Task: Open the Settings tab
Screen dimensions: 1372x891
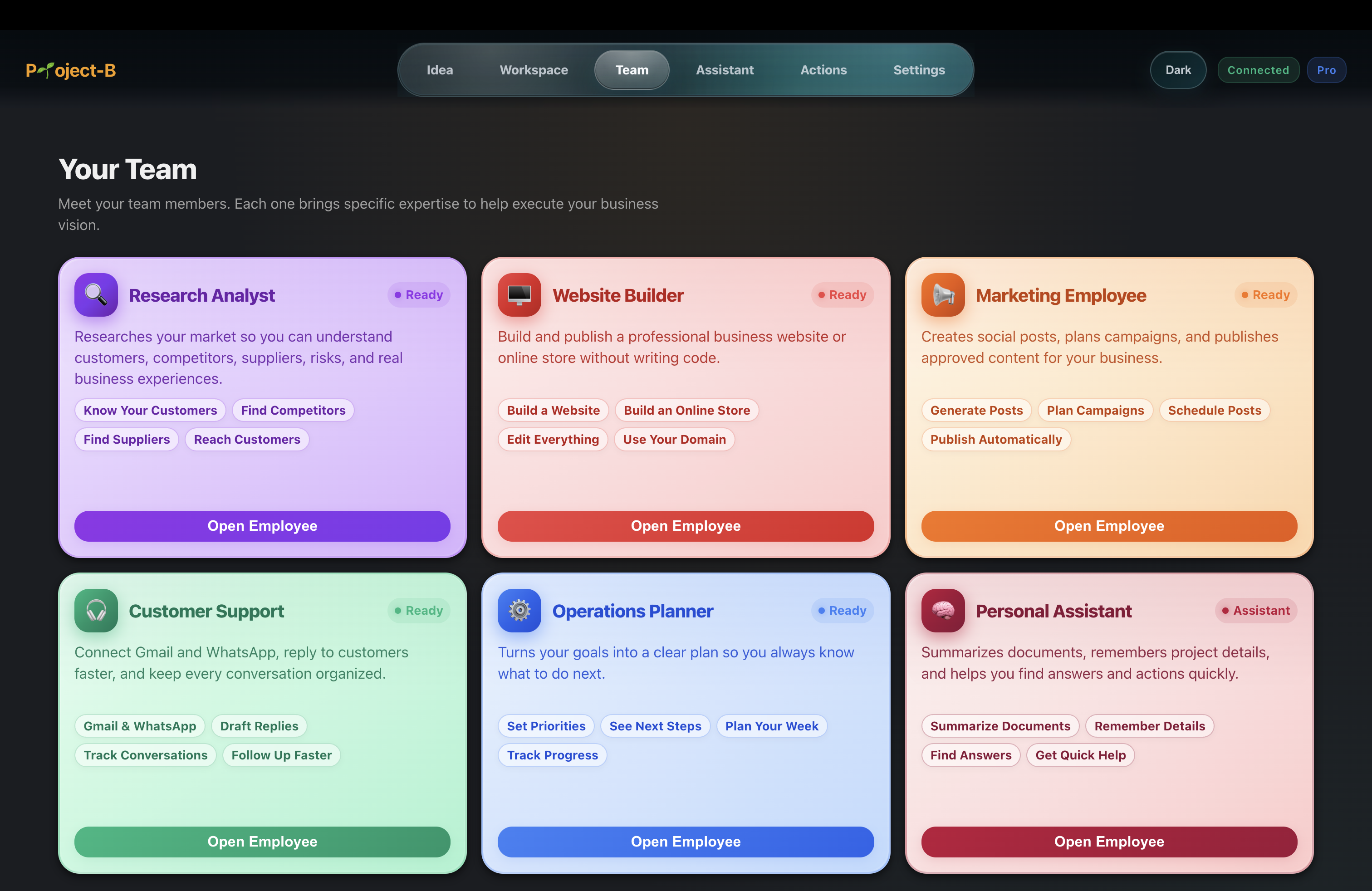Action: point(919,70)
